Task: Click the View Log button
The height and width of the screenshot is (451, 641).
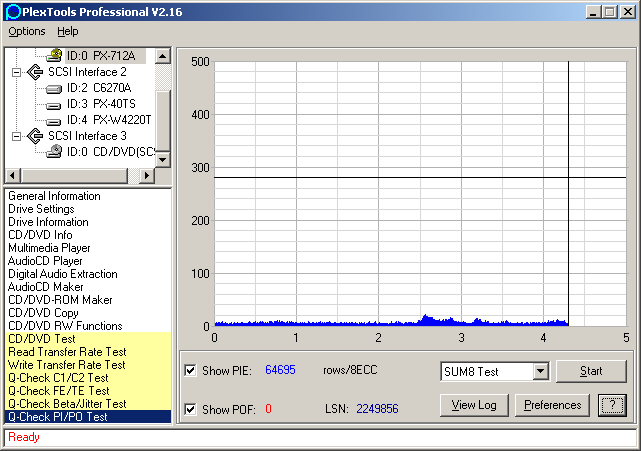Action: (x=474, y=405)
